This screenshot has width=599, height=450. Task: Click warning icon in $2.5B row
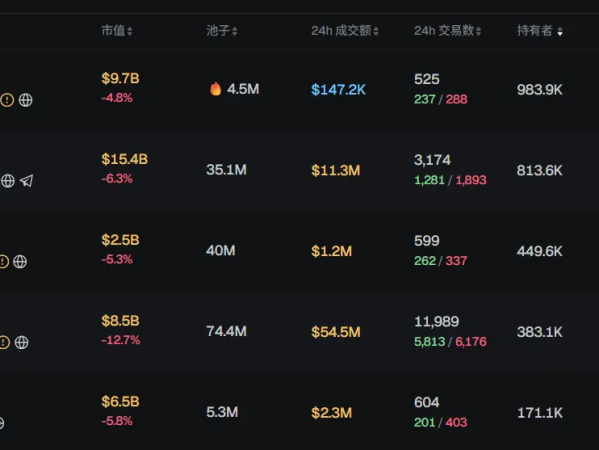(4, 262)
